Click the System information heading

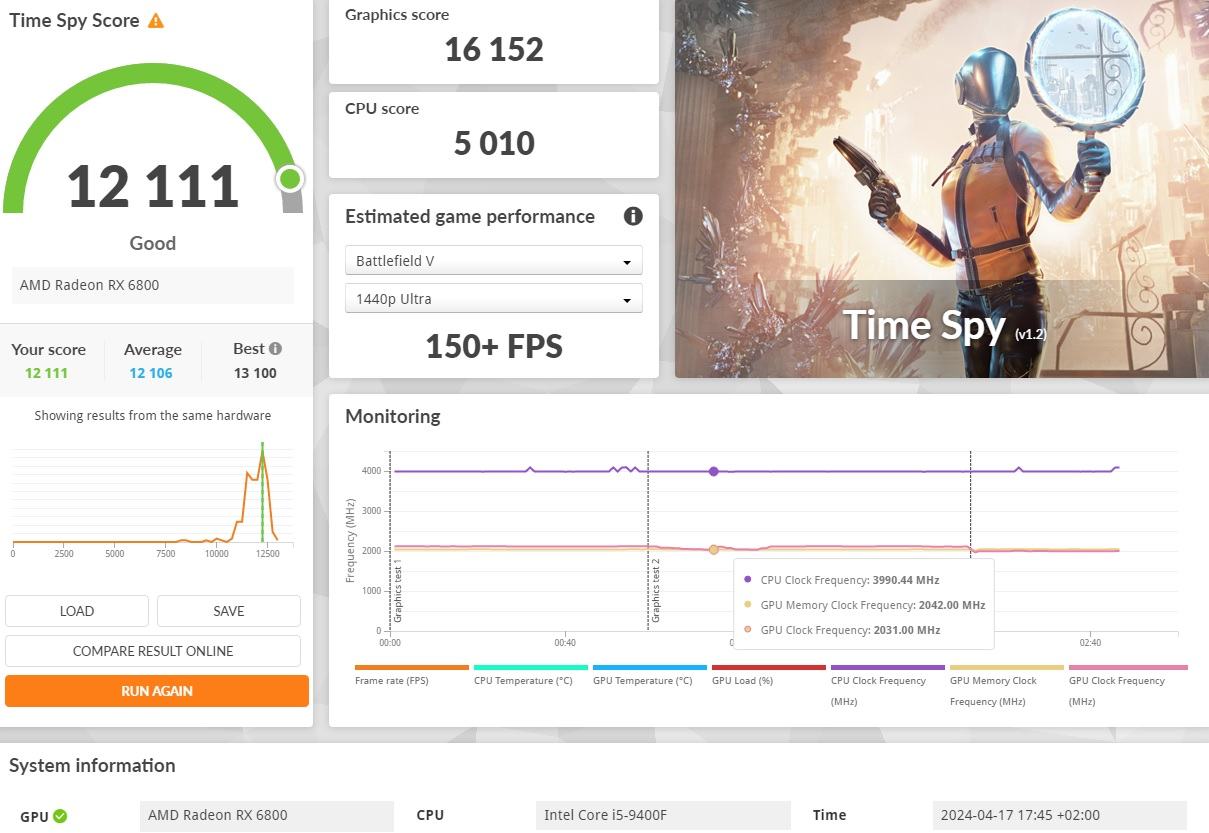(x=92, y=766)
